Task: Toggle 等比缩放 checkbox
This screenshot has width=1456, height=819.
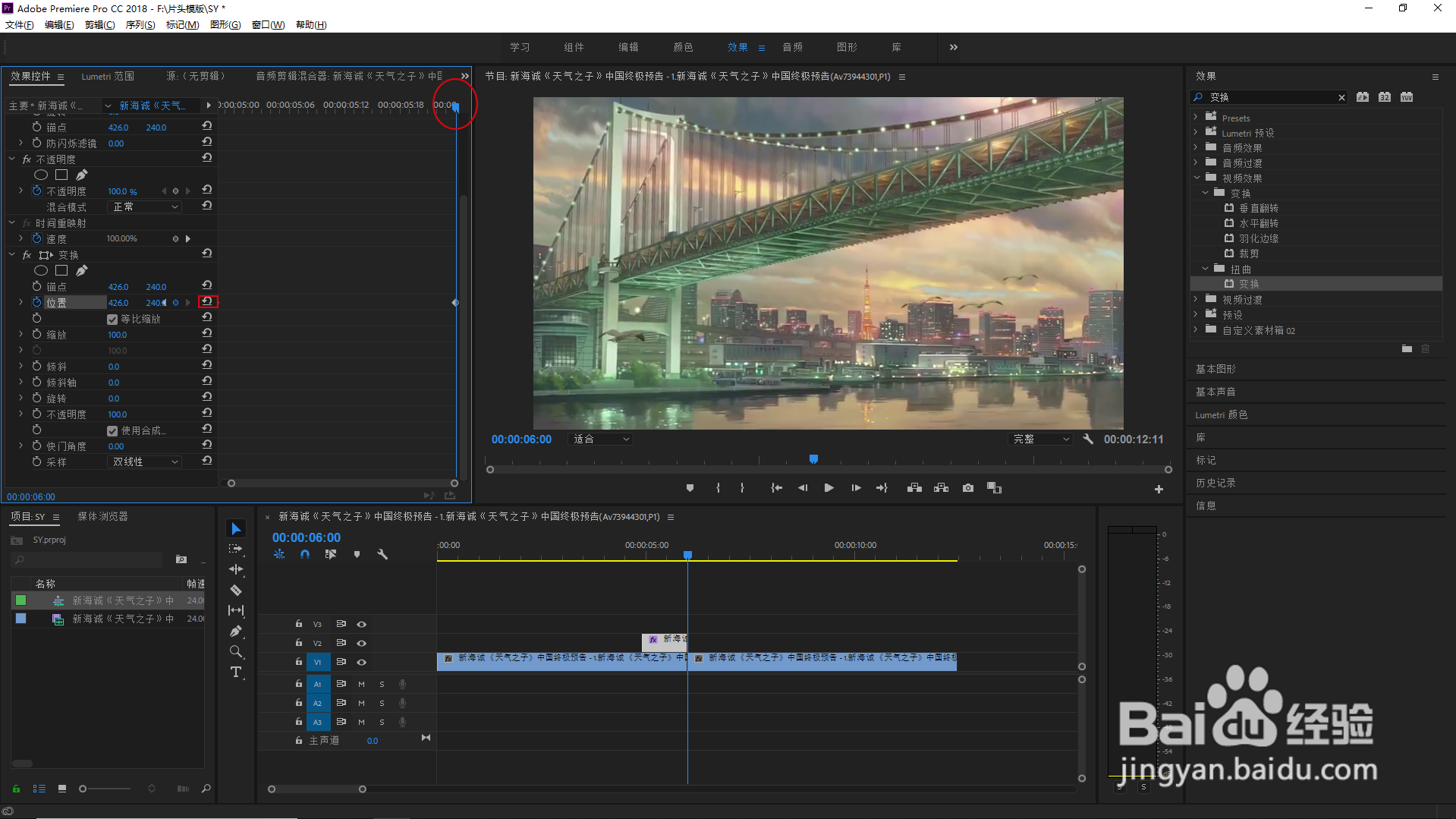Action: (x=112, y=320)
